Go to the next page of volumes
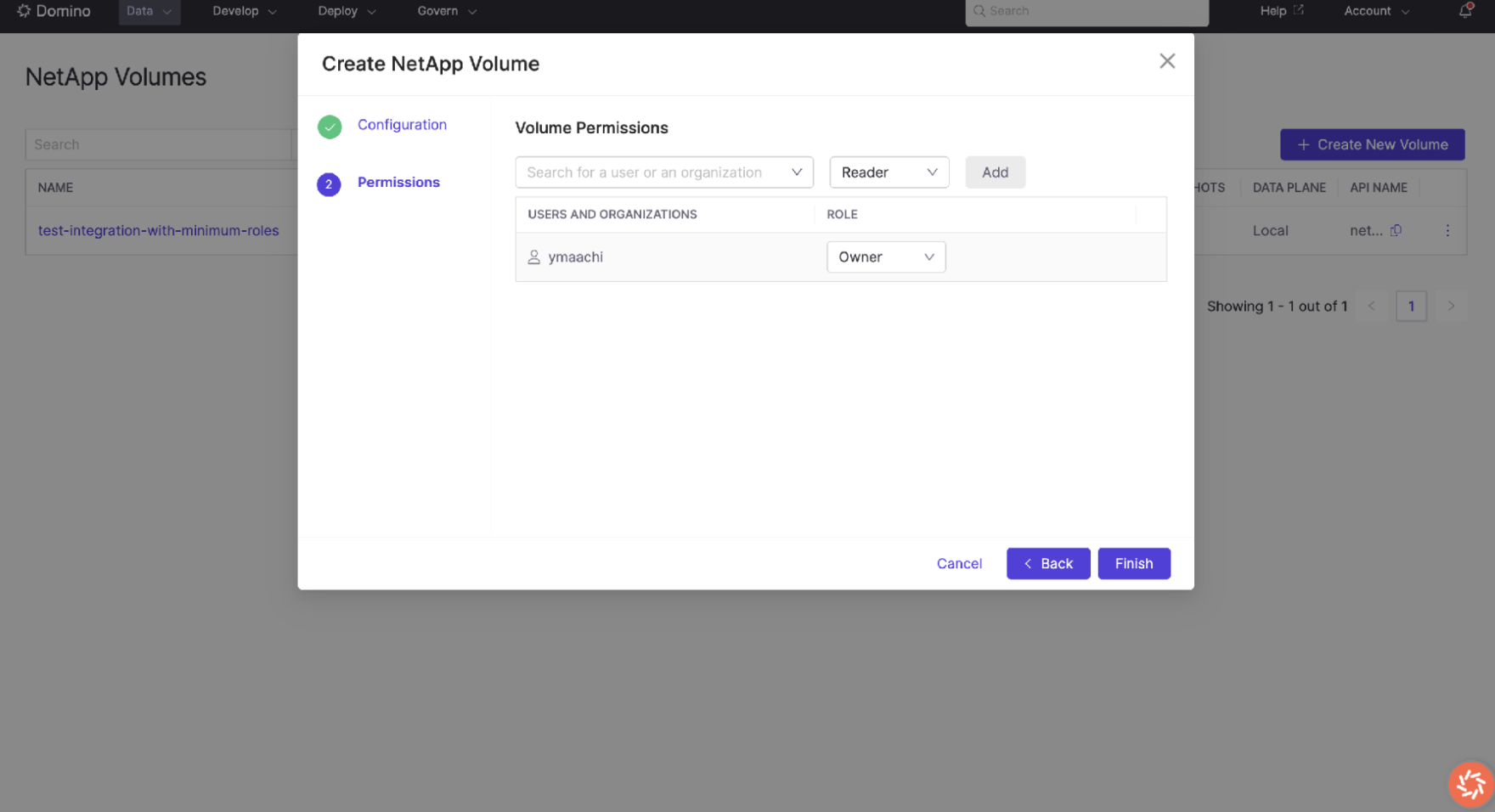Screen dimensions: 1495x812 click(1451, 306)
